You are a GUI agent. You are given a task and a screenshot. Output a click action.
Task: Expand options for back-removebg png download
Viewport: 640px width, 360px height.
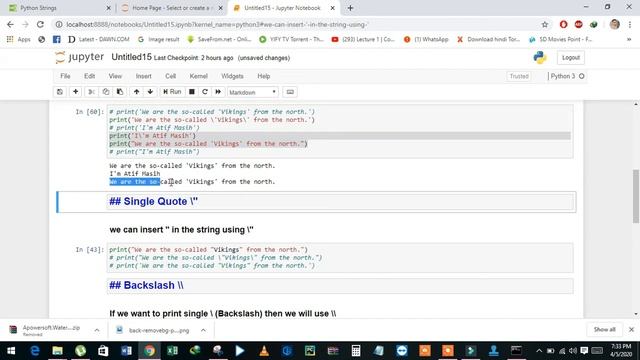(203, 330)
